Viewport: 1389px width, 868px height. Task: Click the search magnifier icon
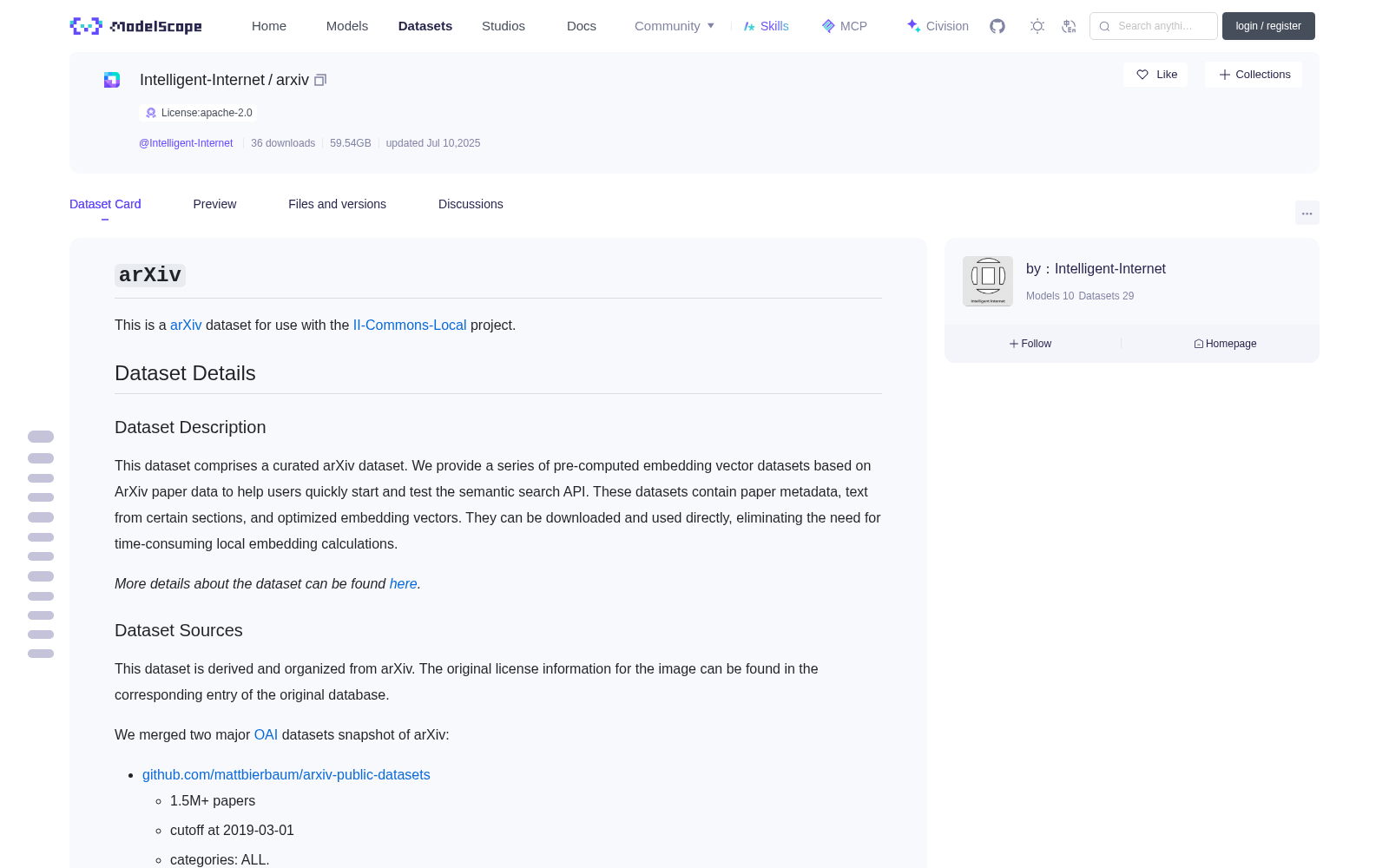click(1104, 26)
